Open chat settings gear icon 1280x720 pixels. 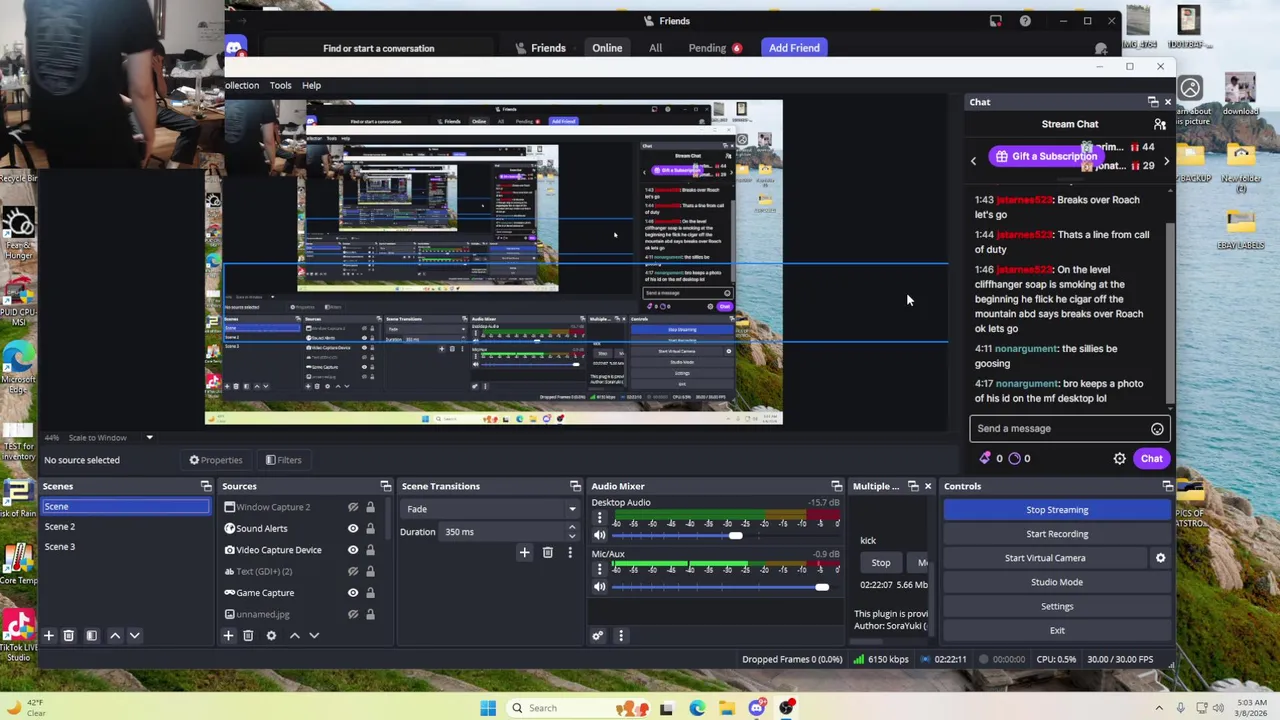point(1120,459)
